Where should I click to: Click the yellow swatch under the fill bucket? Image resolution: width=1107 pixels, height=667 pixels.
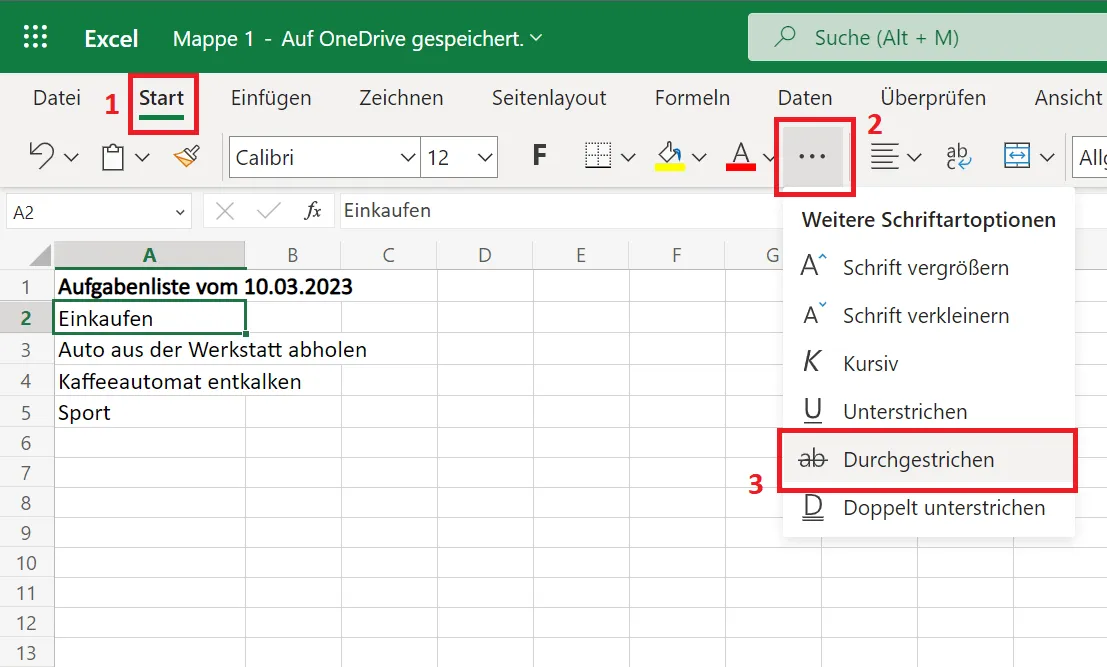tap(670, 167)
